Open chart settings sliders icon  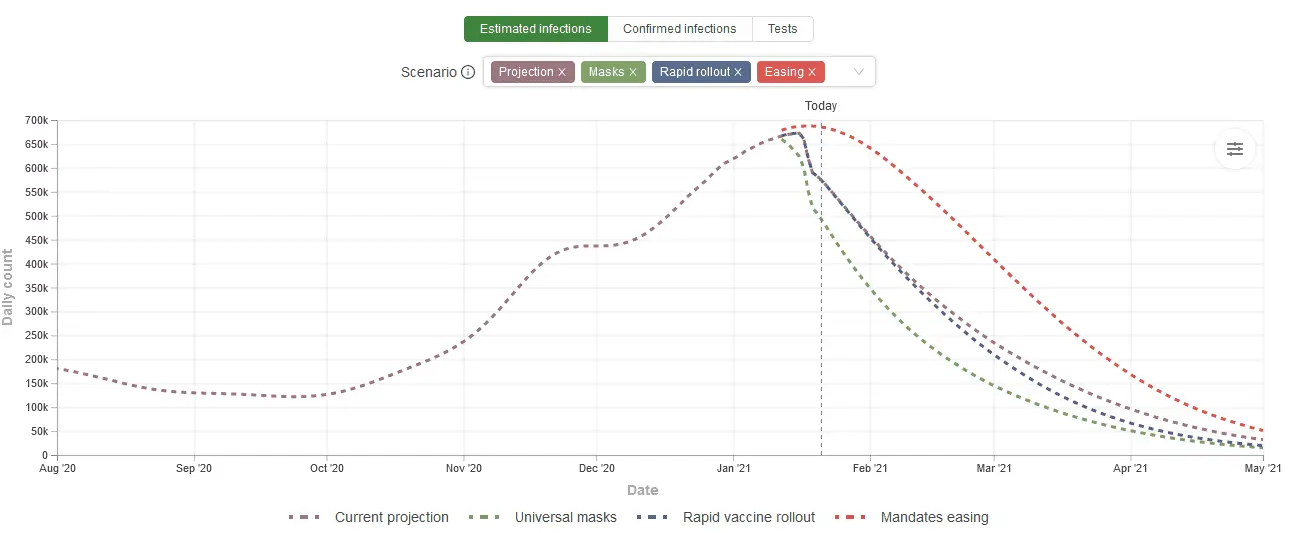click(1235, 149)
